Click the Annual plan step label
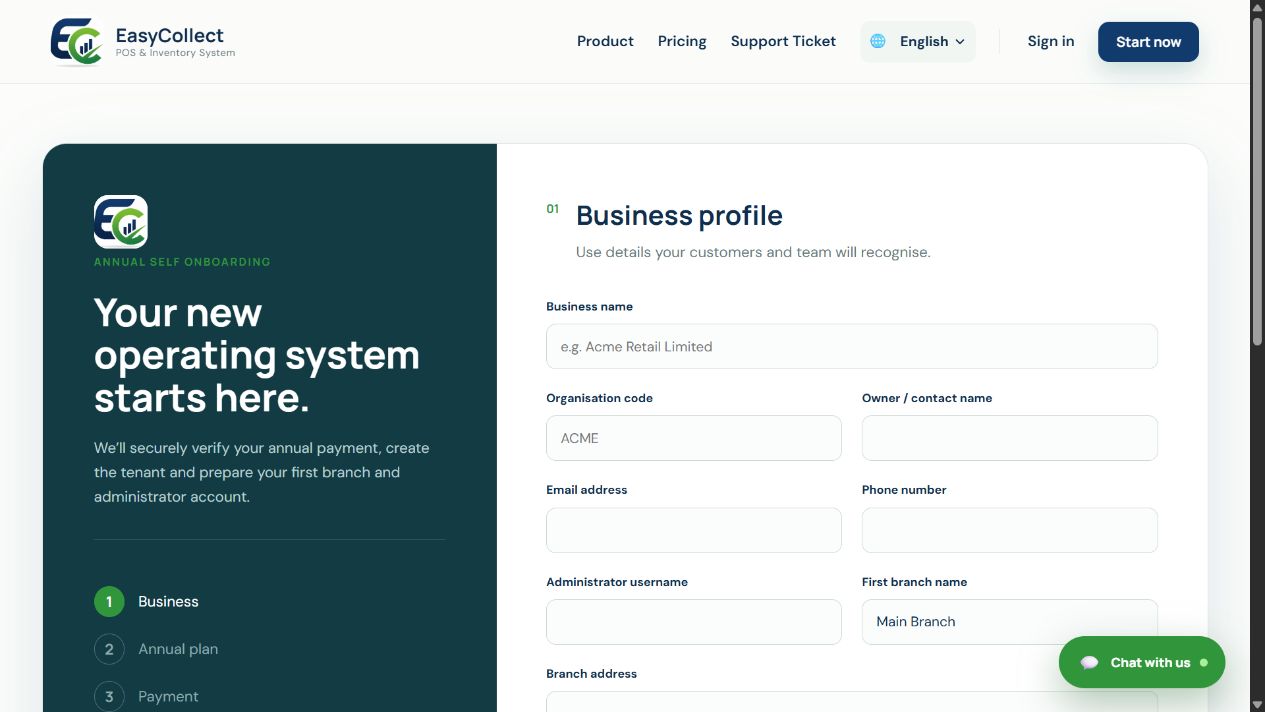Viewport: 1265px width, 712px height. point(178,649)
